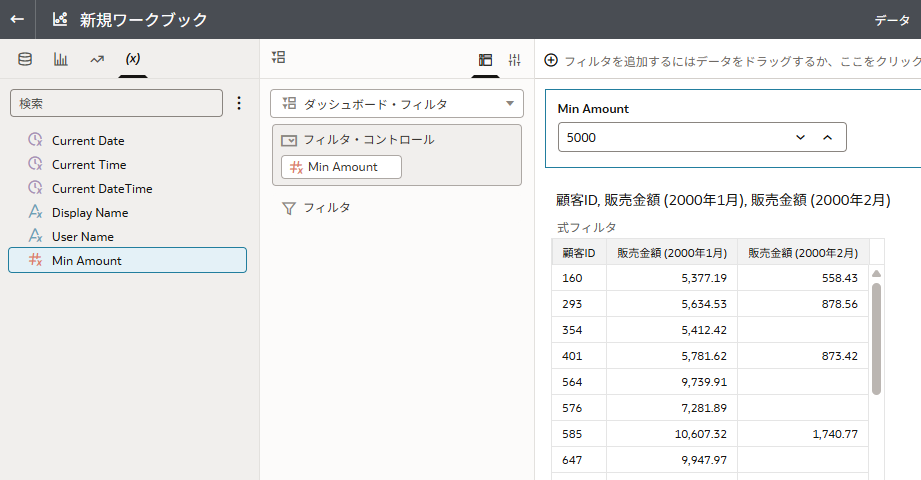This screenshot has width=921, height=480.
Task: Click the clock icon next to Current Date
Action: tap(35, 140)
